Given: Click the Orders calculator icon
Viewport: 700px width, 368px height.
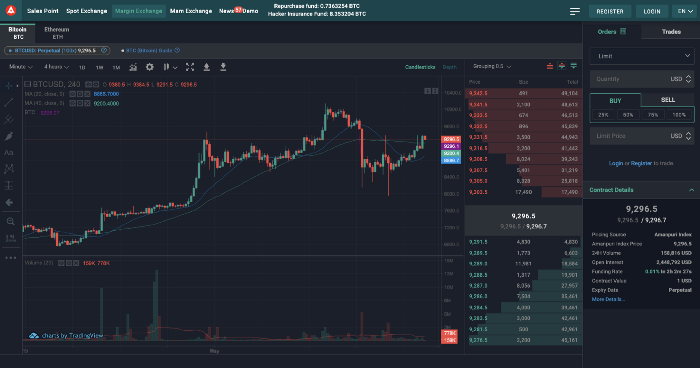Looking at the screenshot, I should pos(623,31).
